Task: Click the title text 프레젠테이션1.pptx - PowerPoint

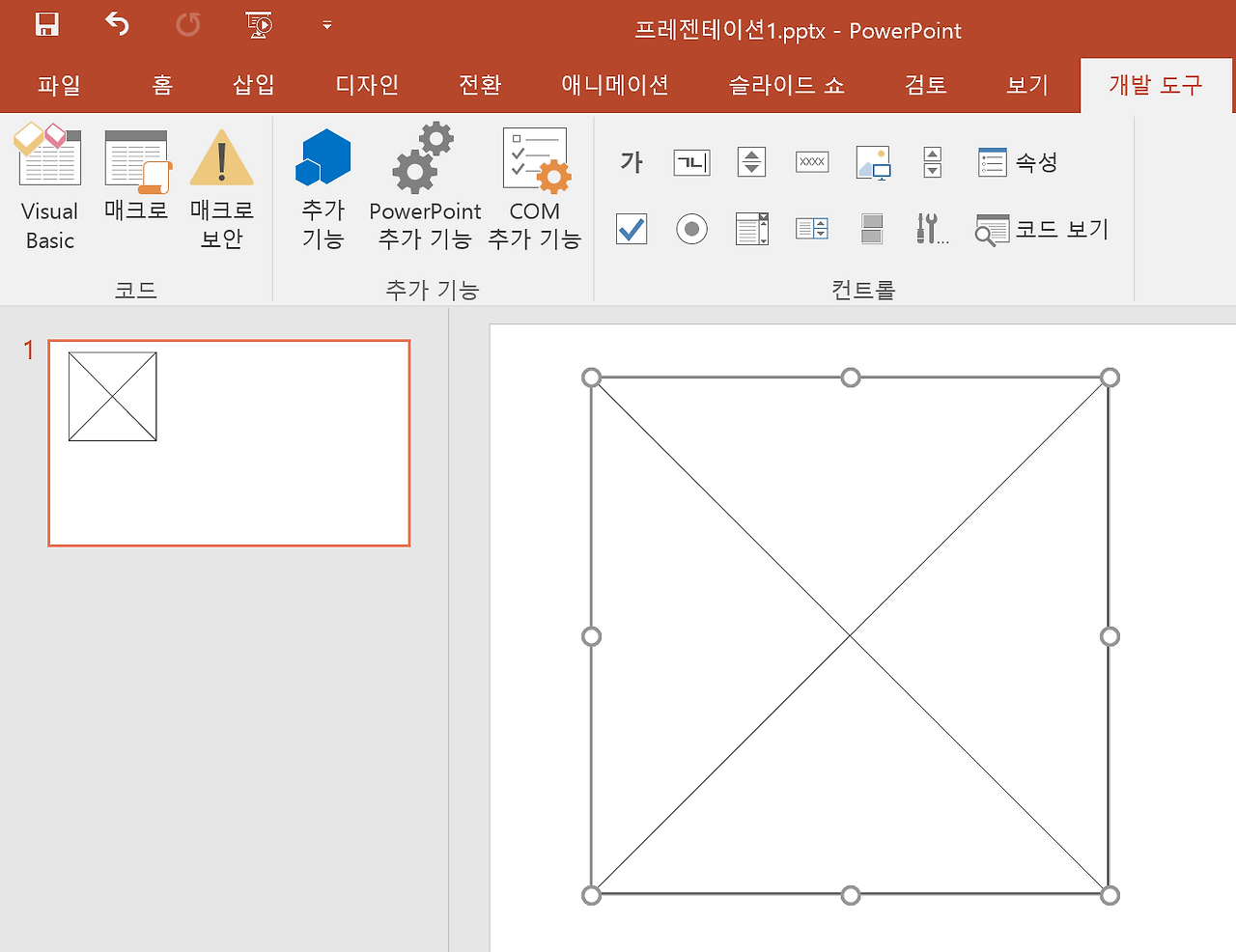Action: [x=798, y=30]
